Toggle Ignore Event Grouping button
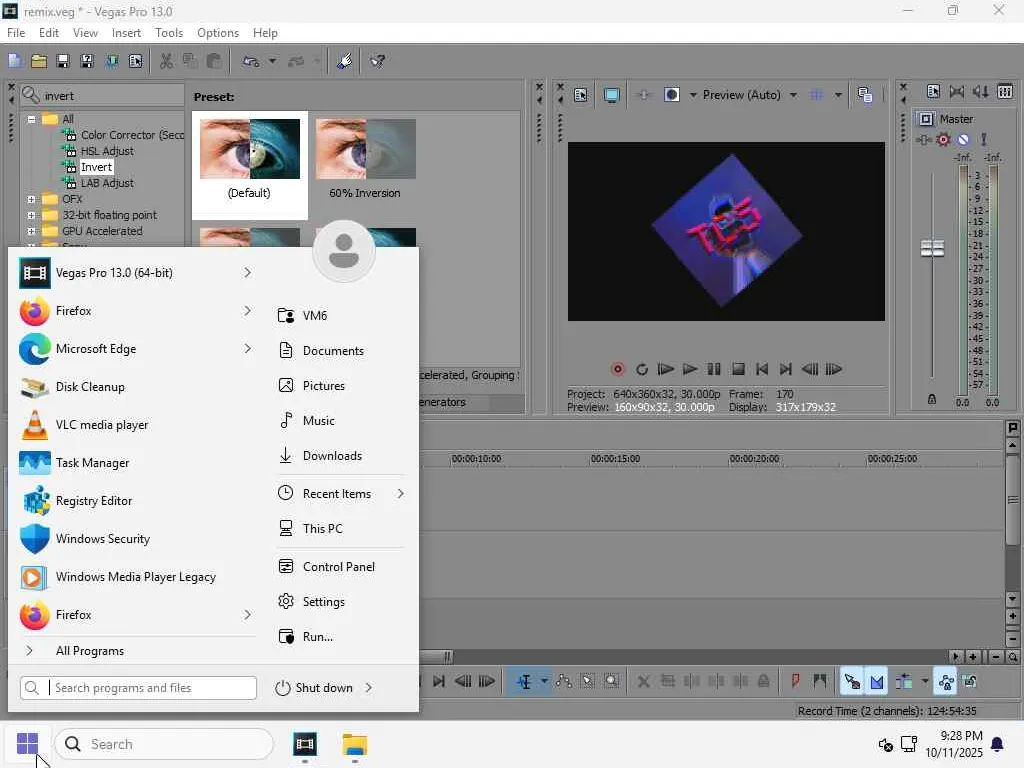 [x=970, y=682]
